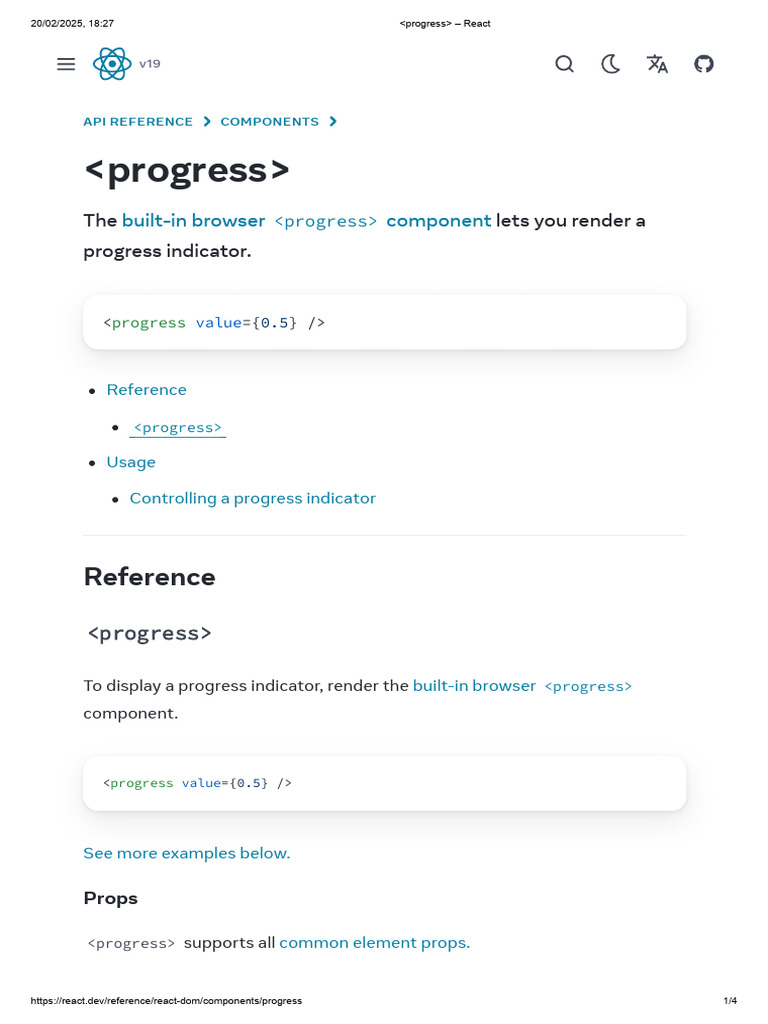This screenshot has height=1024, width=768.
Task: Open the GitHub repository icon
Action: coord(704,64)
